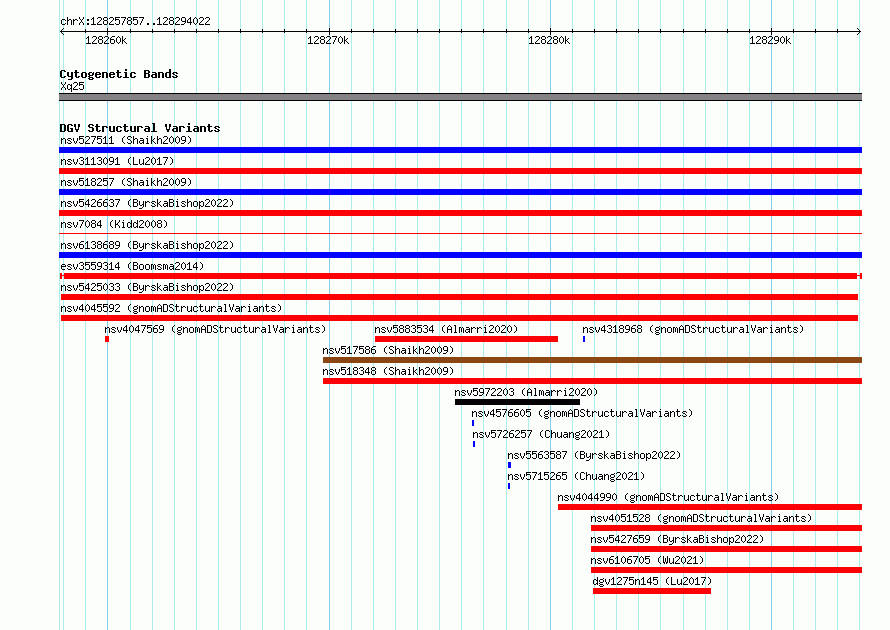Open the nsv5972203 (Almarri2020) label
The width and height of the screenshot is (890, 630).
(x=526, y=392)
